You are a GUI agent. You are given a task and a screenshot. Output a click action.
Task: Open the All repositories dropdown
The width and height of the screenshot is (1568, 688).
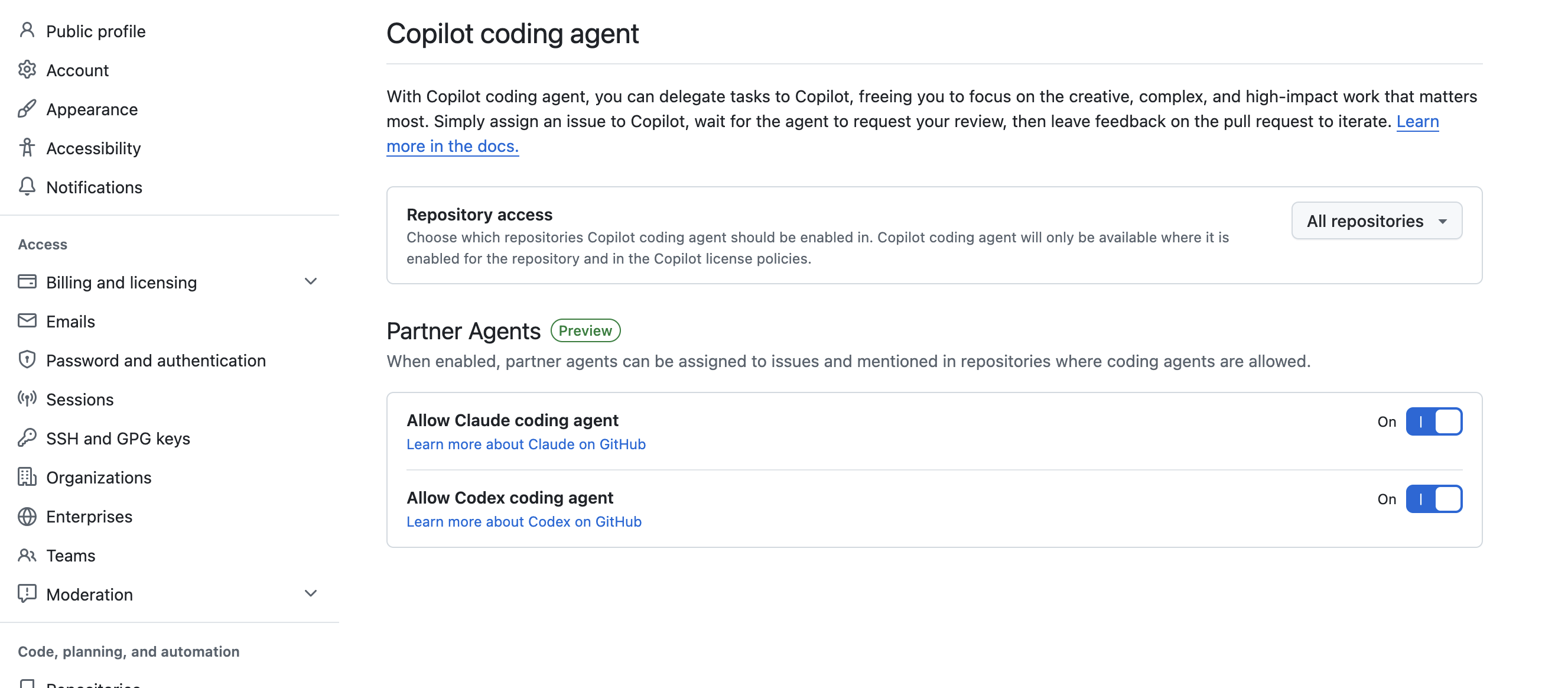point(1376,220)
